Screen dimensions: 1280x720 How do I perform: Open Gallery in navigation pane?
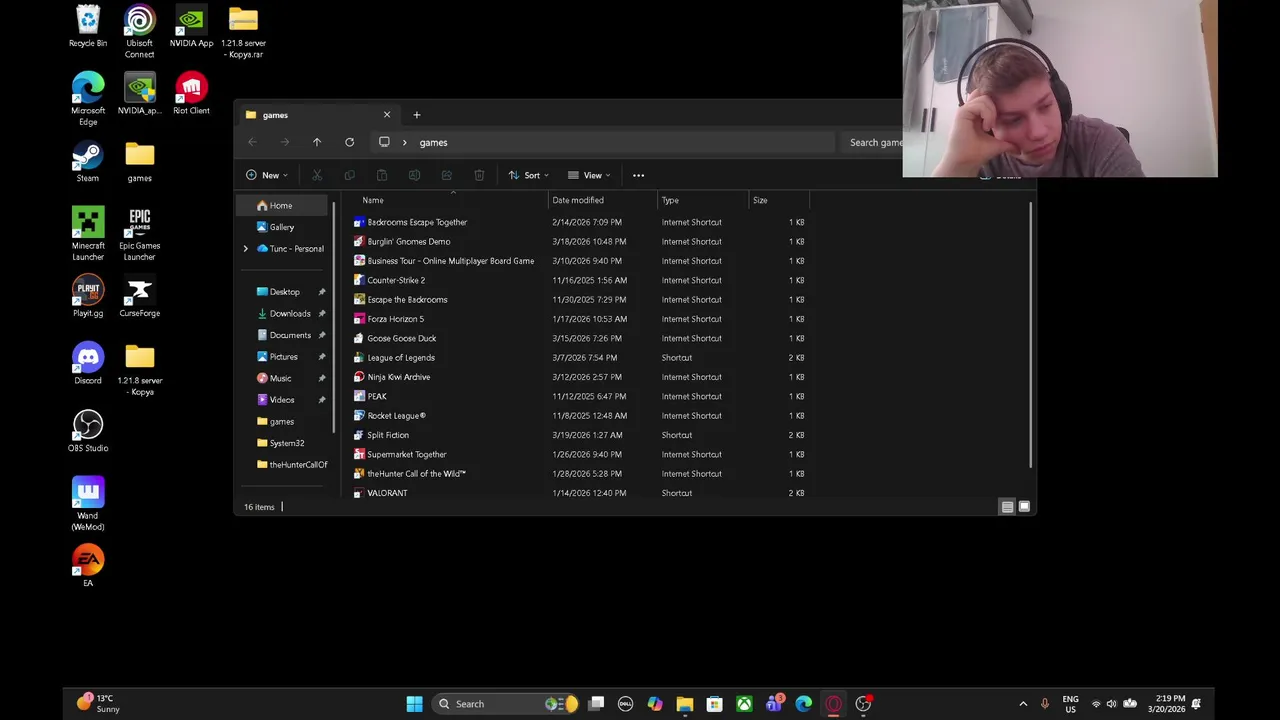coord(284,227)
